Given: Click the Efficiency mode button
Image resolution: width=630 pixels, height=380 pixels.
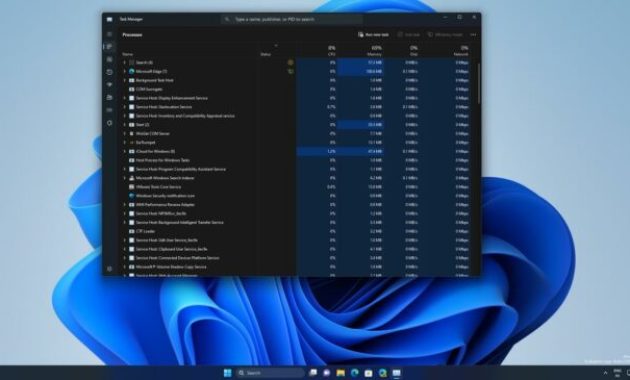Looking at the screenshot, I should click(445, 35).
